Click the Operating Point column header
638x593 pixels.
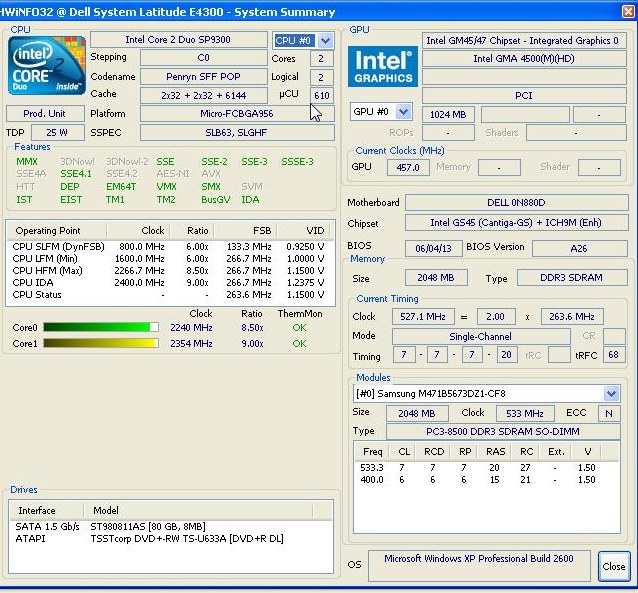[x=57, y=230]
